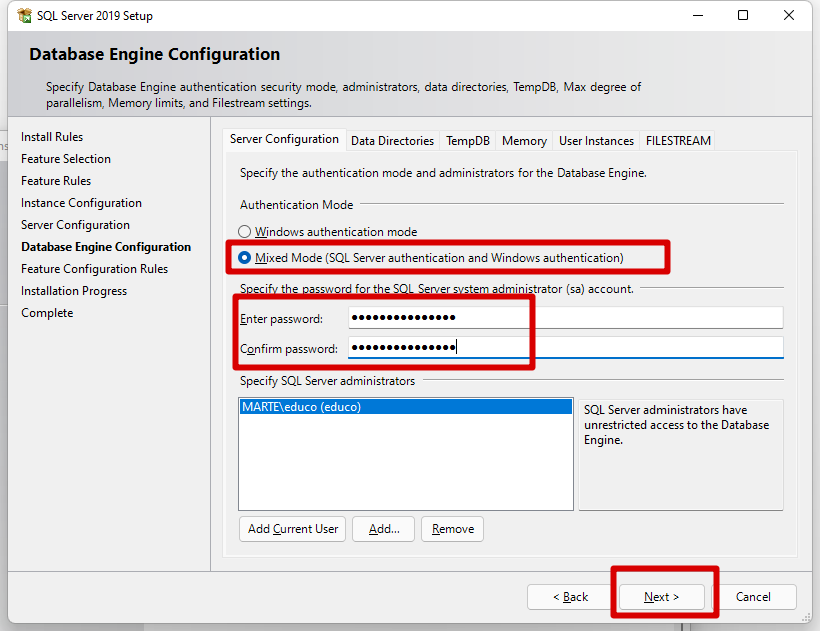Click the Feature Selection step
The width and height of the screenshot is (820, 631).
(x=66, y=159)
